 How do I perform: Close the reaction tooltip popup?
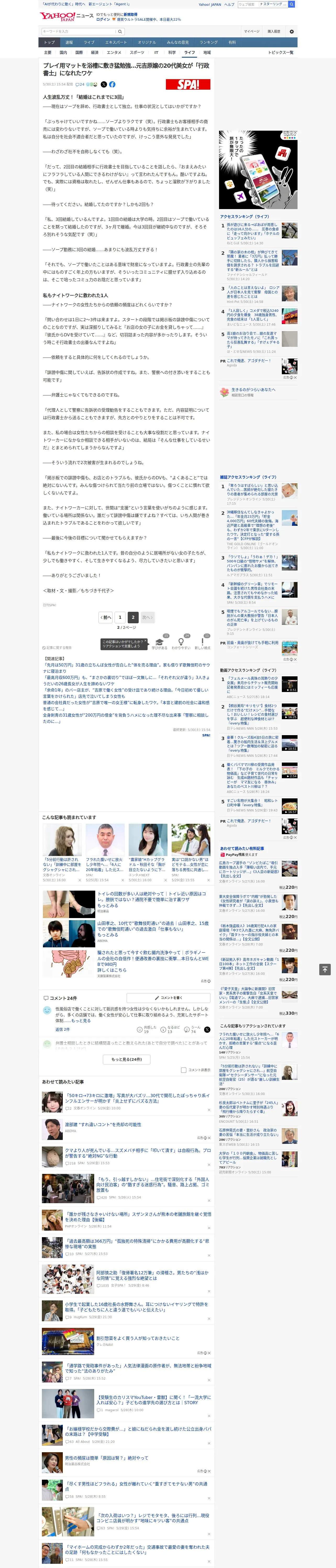click(145, 642)
